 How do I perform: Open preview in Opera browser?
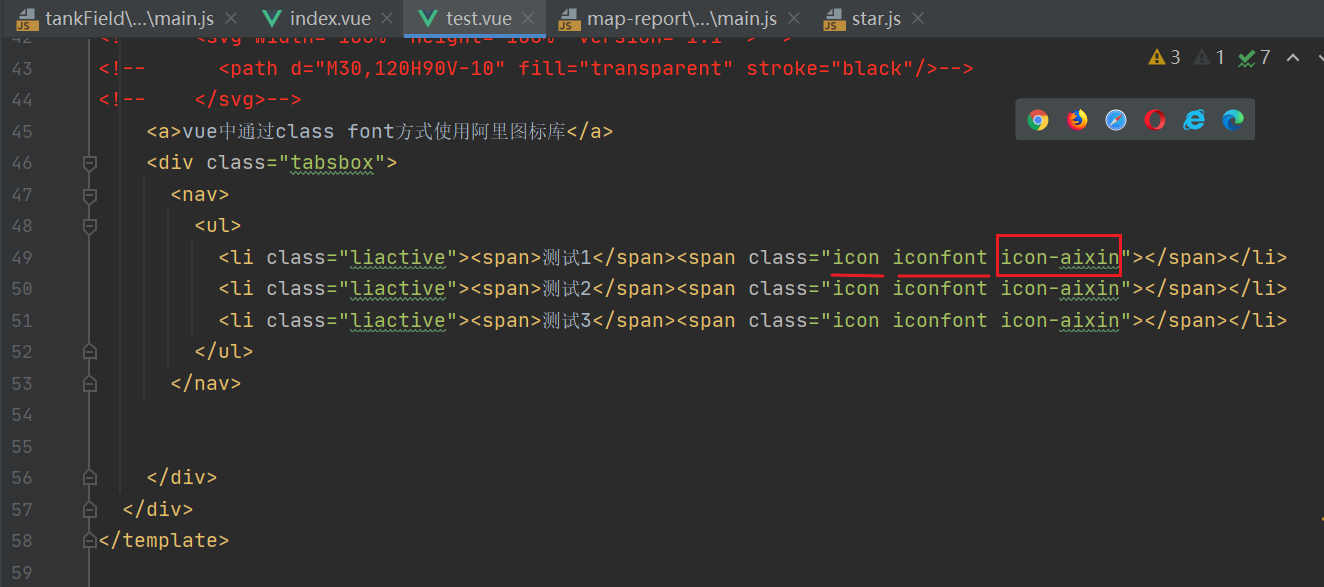coord(1155,120)
